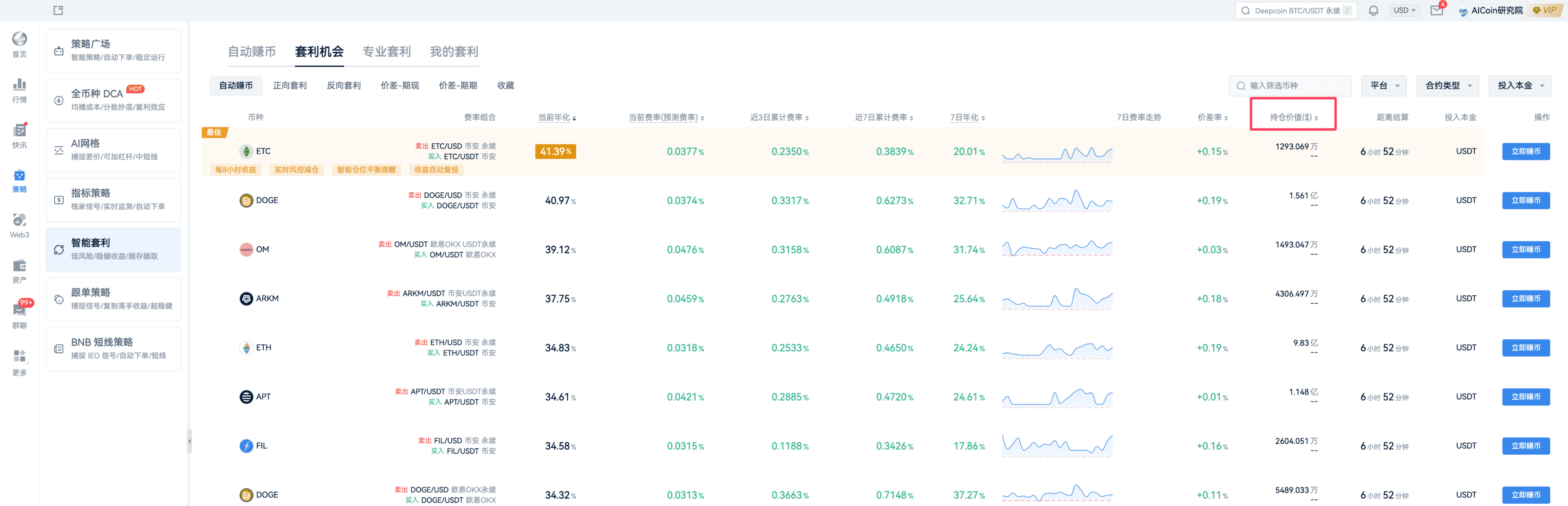
Task: Click 立即赚币 for the FIL row
Action: coord(1526,446)
